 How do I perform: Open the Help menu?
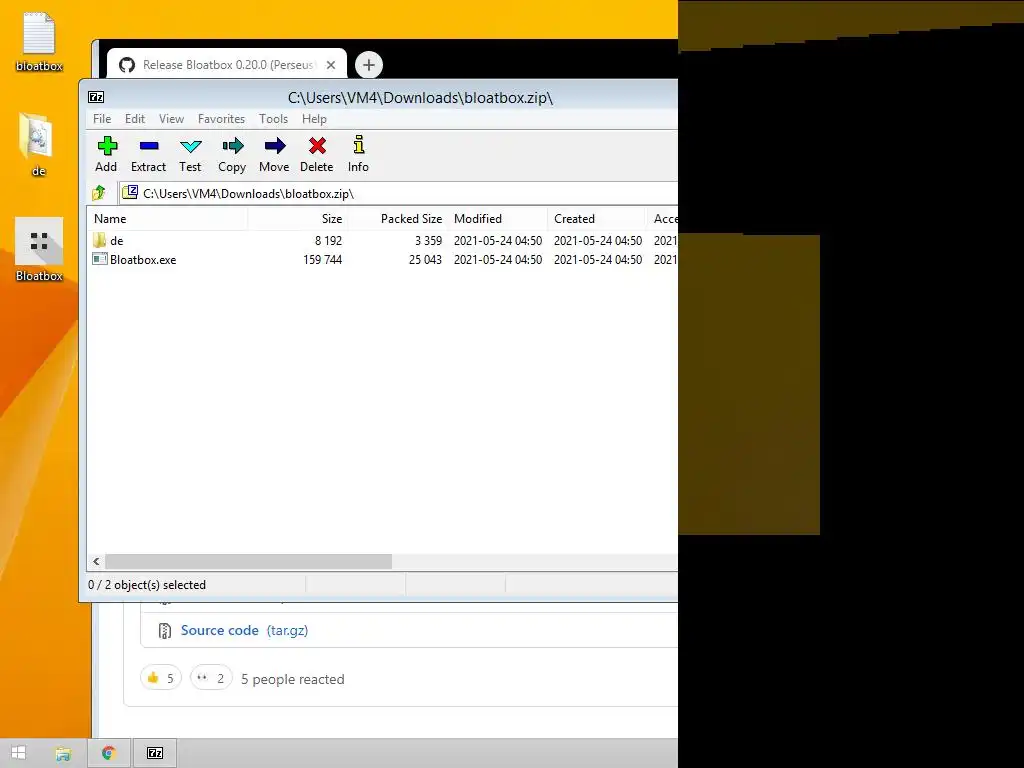[x=314, y=119]
